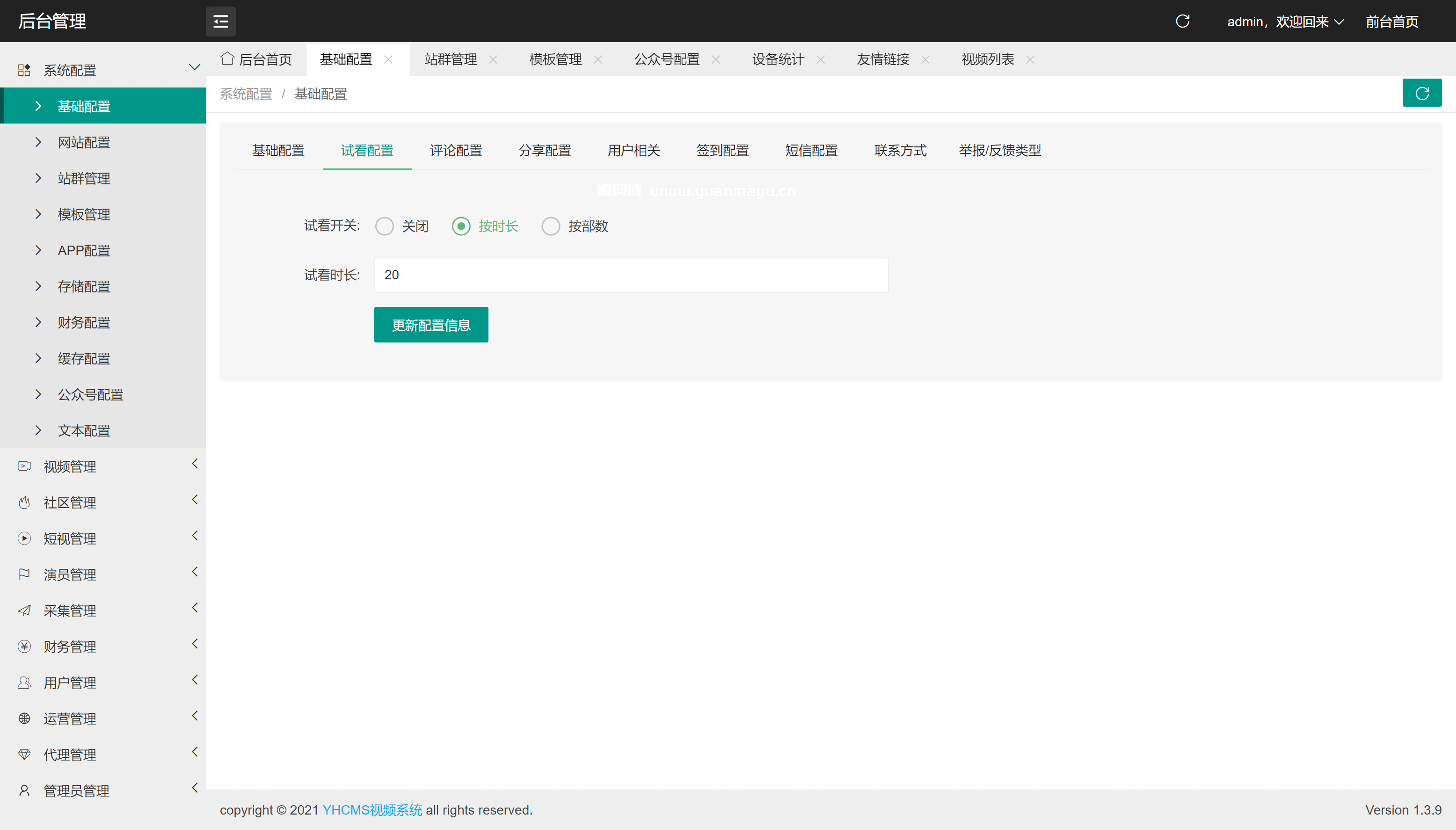Select the 财务管理 currency icon
Viewport: 1456px width, 830px height.
pos(24,647)
